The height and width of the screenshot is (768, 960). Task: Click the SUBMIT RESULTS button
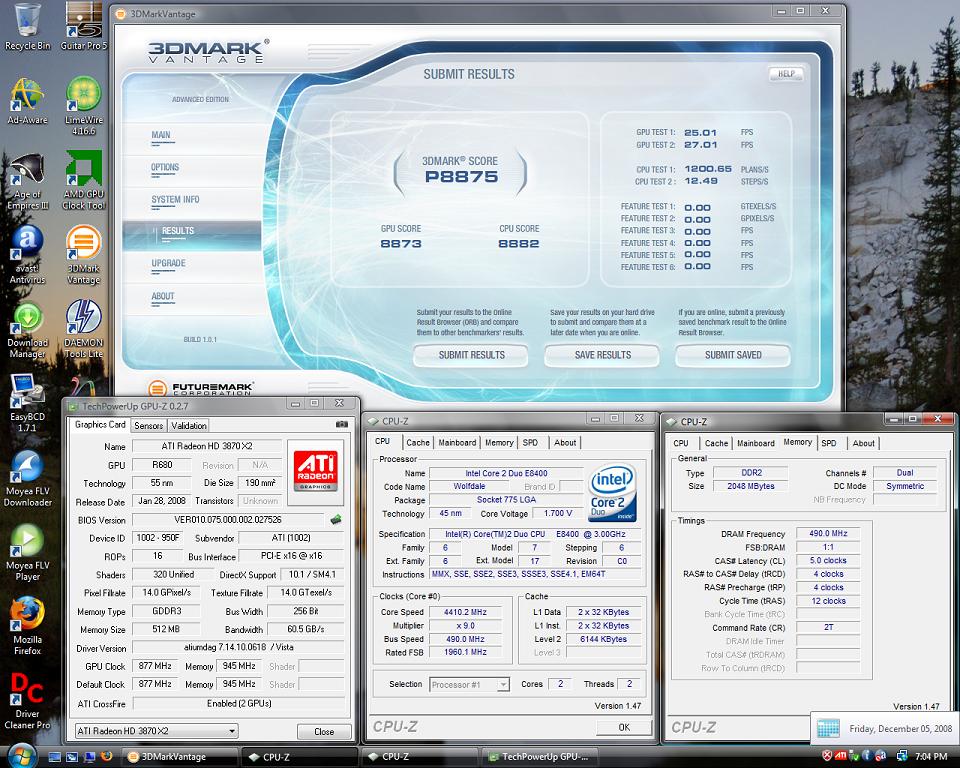(471, 355)
